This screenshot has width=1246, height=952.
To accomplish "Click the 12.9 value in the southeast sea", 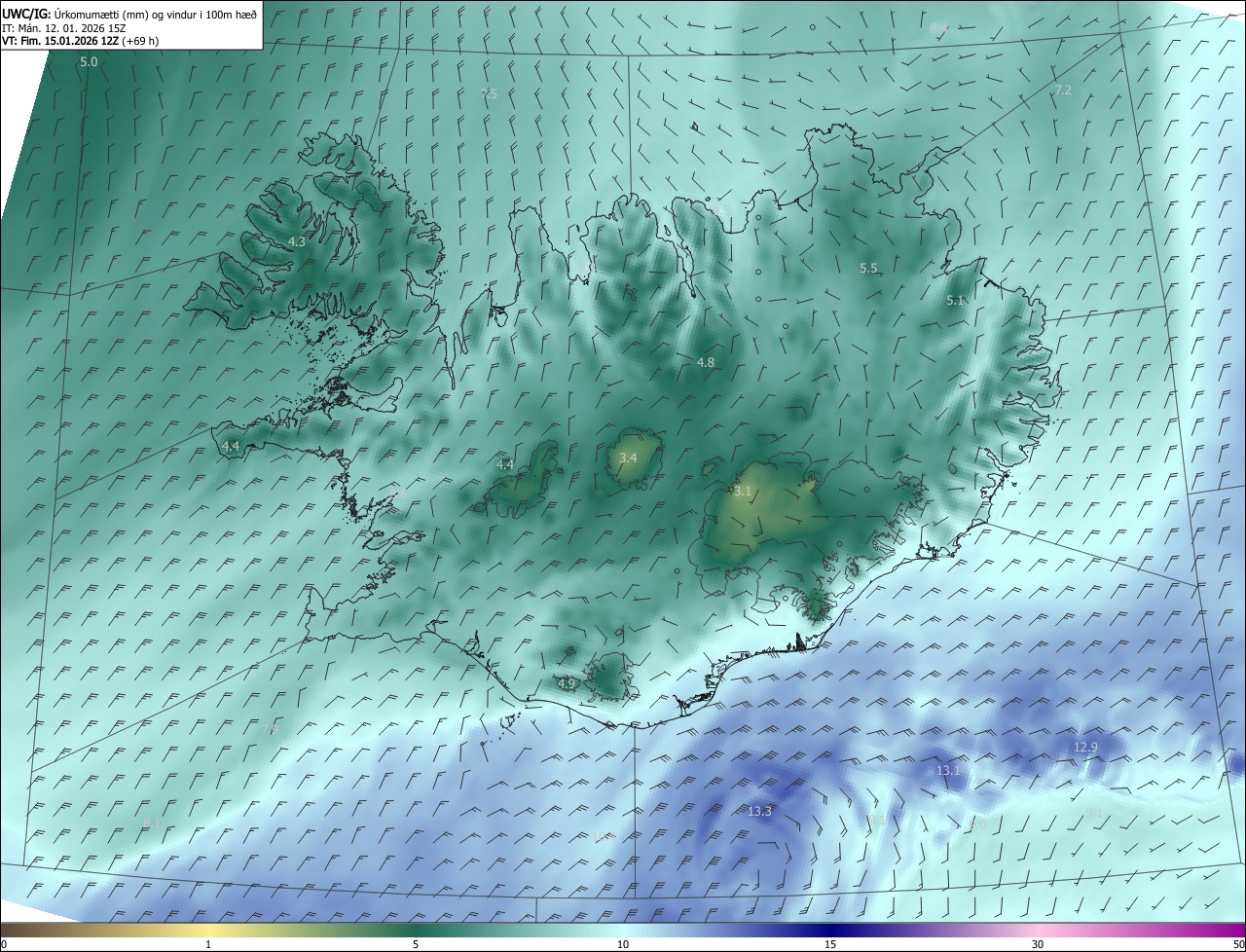I will click(1085, 747).
